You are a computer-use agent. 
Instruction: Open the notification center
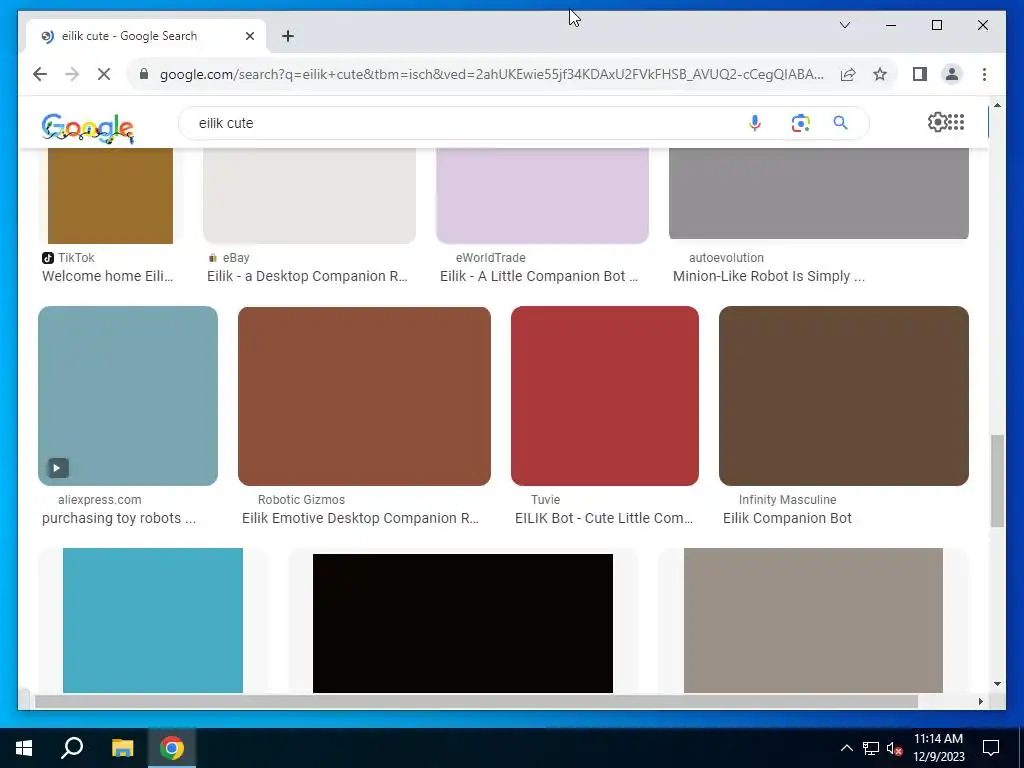[991, 748]
